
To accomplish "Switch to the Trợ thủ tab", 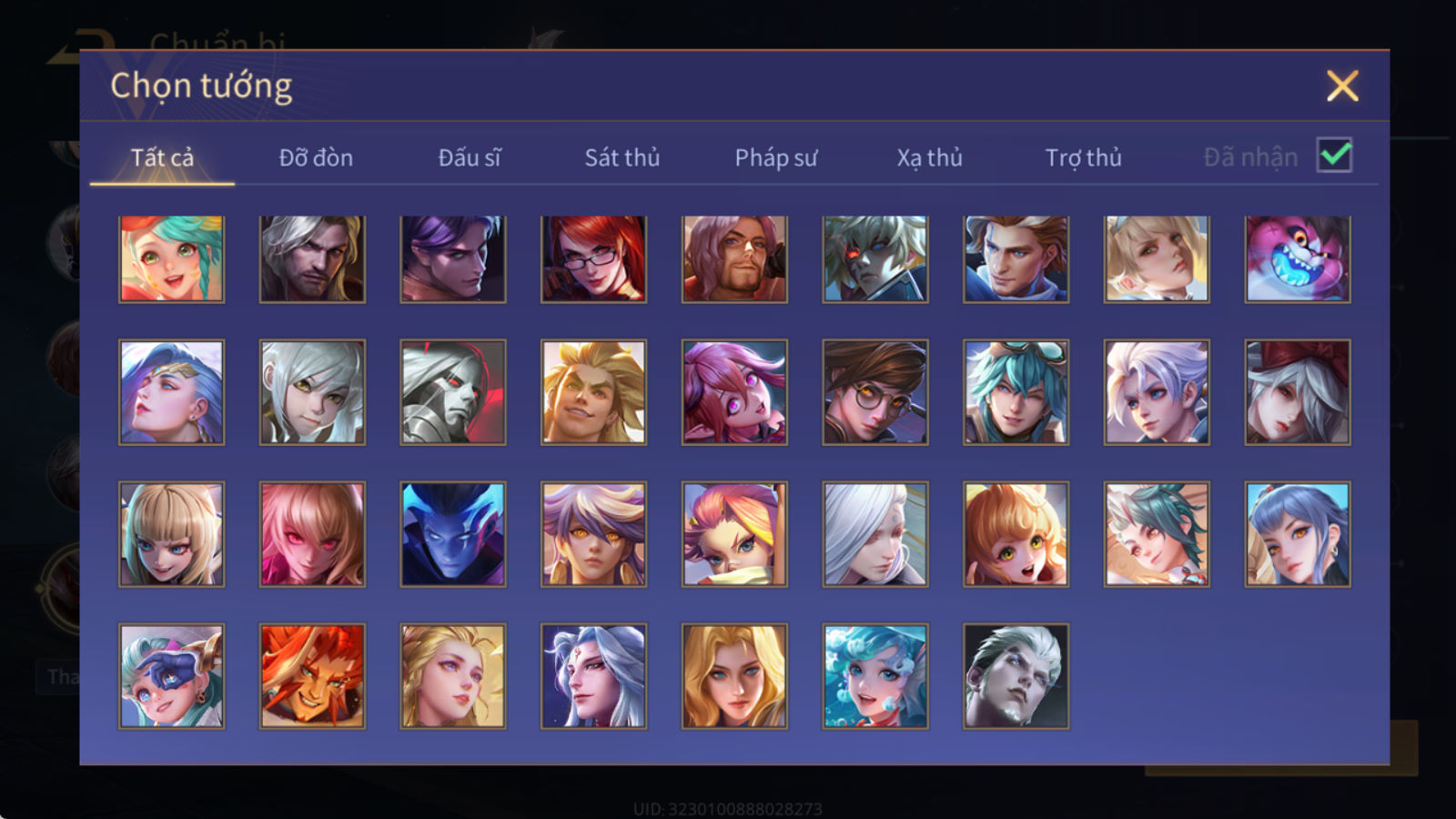I will pos(1083,157).
